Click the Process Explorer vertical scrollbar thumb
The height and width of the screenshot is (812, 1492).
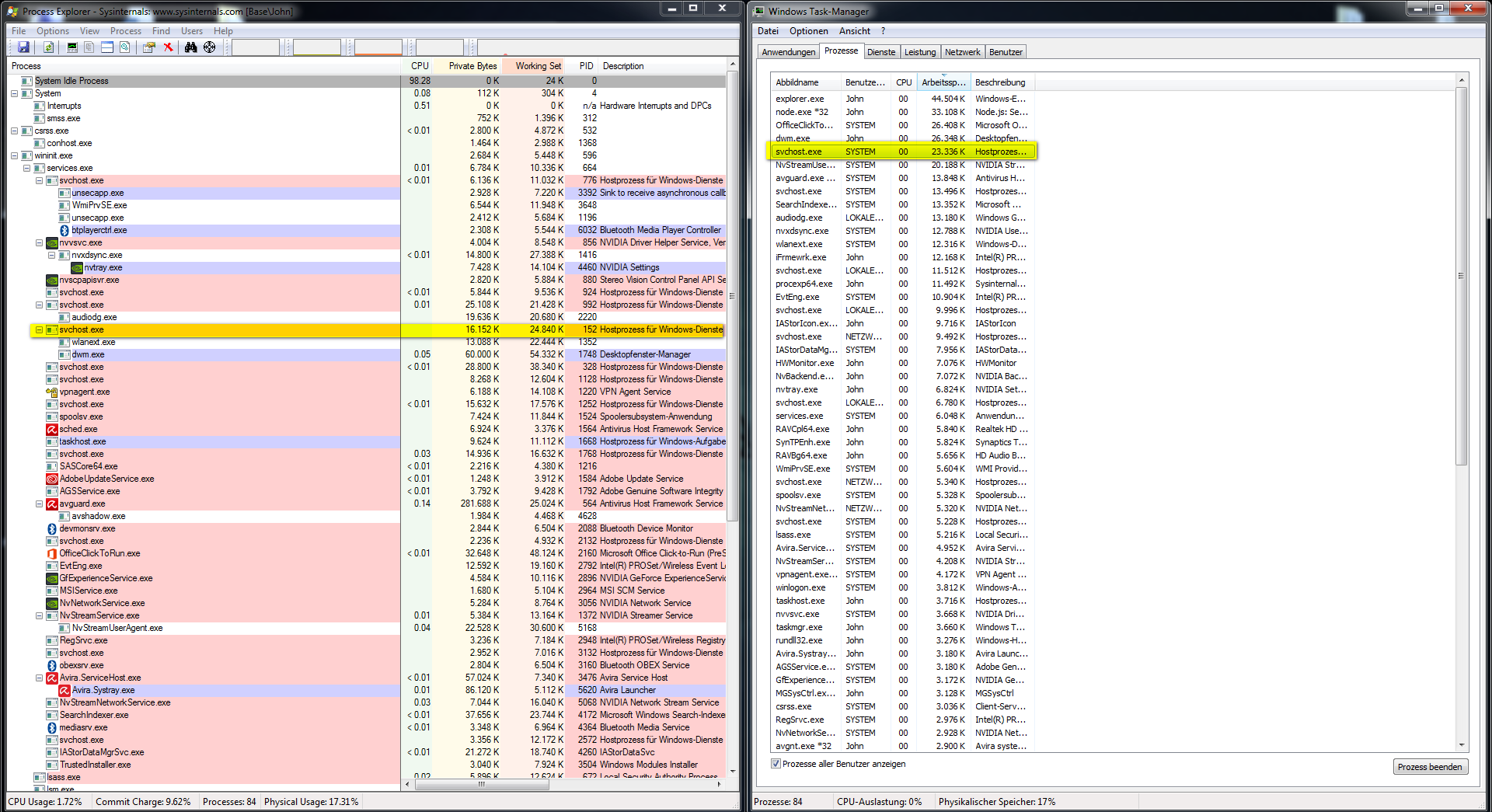pyautogui.click(x=731, y=295)
